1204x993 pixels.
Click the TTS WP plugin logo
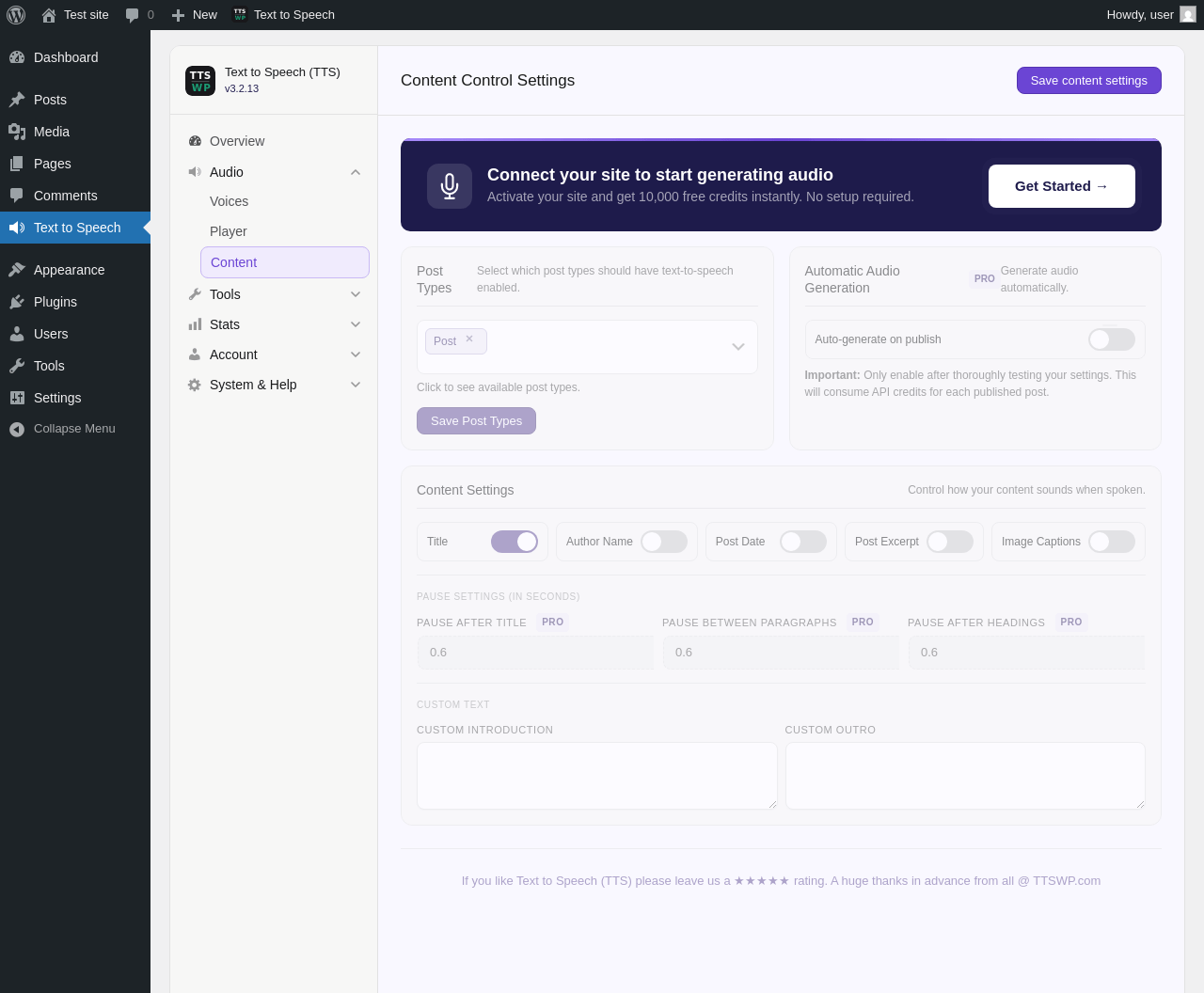(200, 81)
